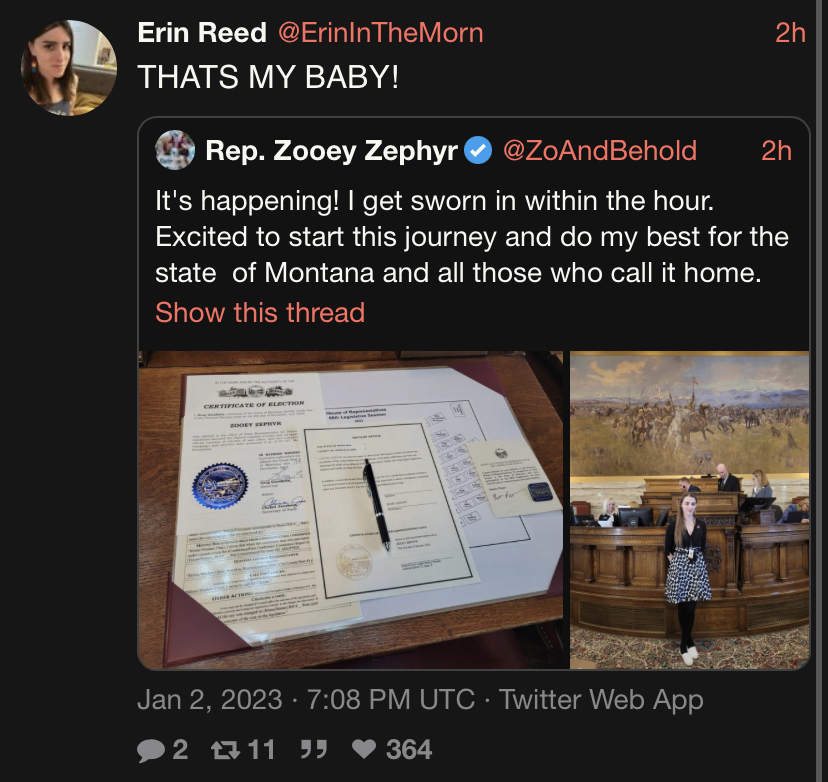Click the quote marks icon
Viewport: 828px width, 782px height.
(317, 749)
